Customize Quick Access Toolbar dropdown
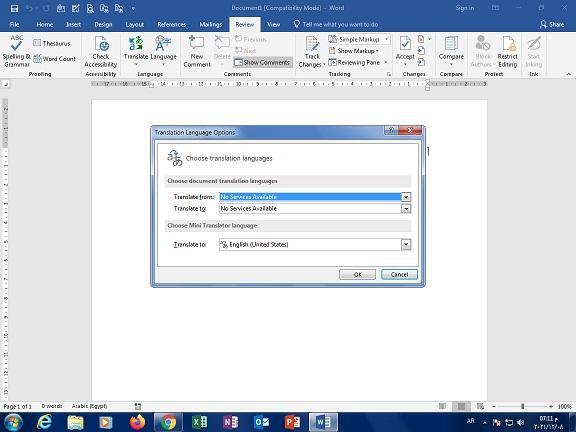 133,8
